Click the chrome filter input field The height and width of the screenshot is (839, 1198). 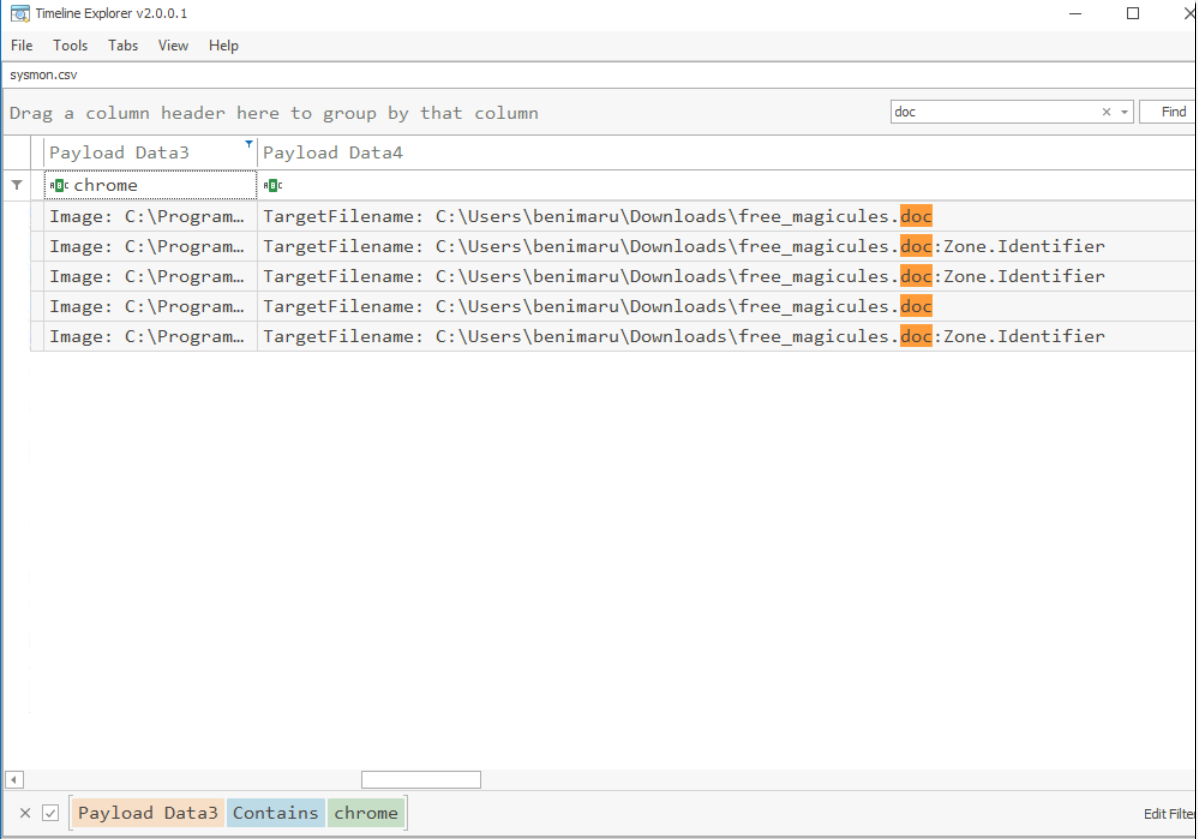160,185
